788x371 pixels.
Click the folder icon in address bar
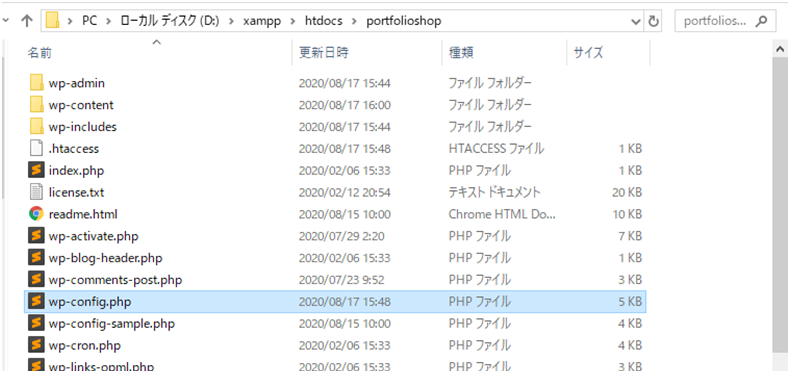53,21
